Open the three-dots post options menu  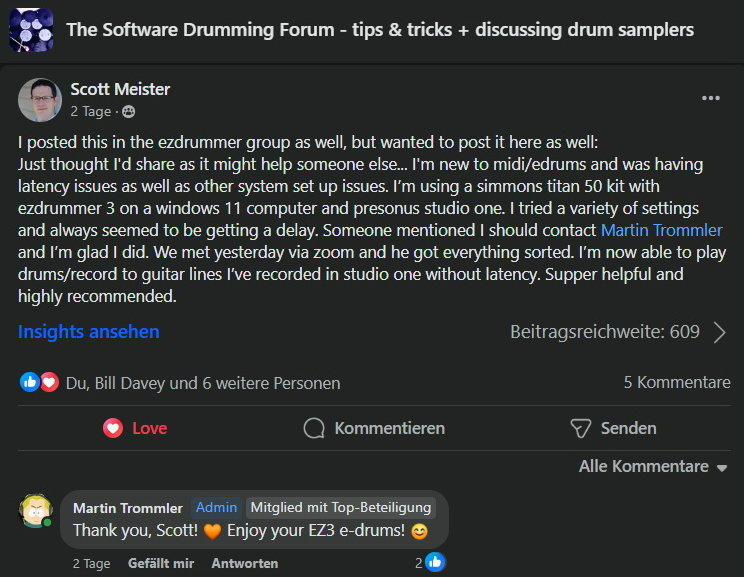coord(711,98)
